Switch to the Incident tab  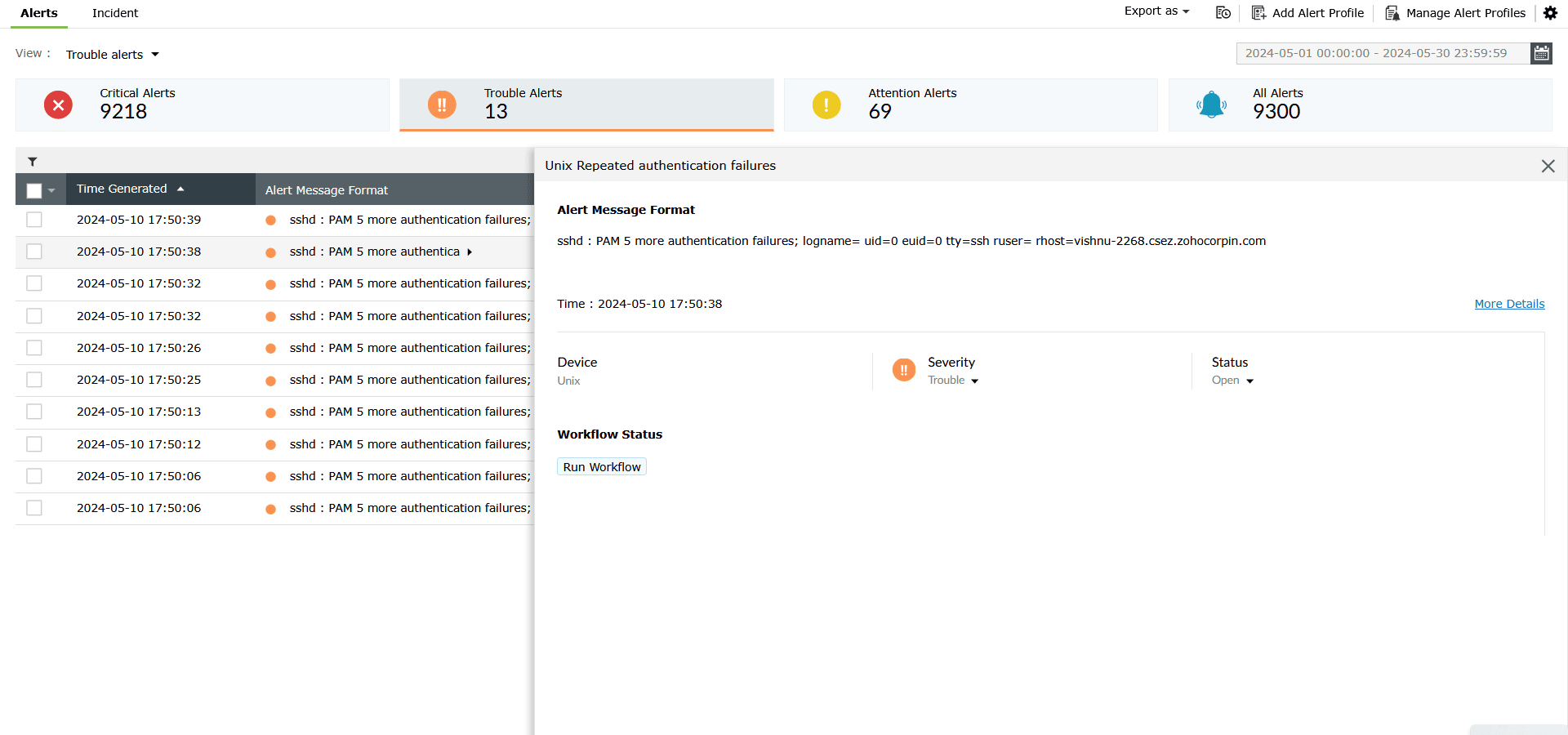tap(114, 13)
